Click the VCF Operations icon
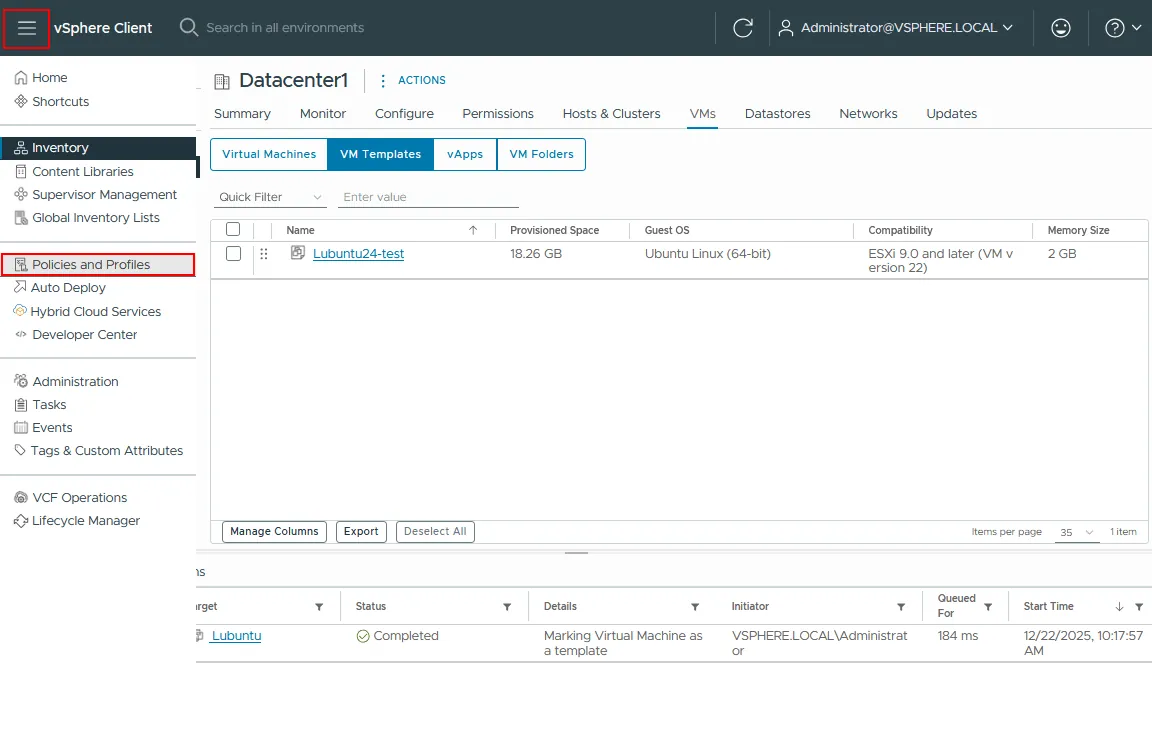The height and width of the screenshot is (739, 1152). pyautogui.click(x=21, y=497)
